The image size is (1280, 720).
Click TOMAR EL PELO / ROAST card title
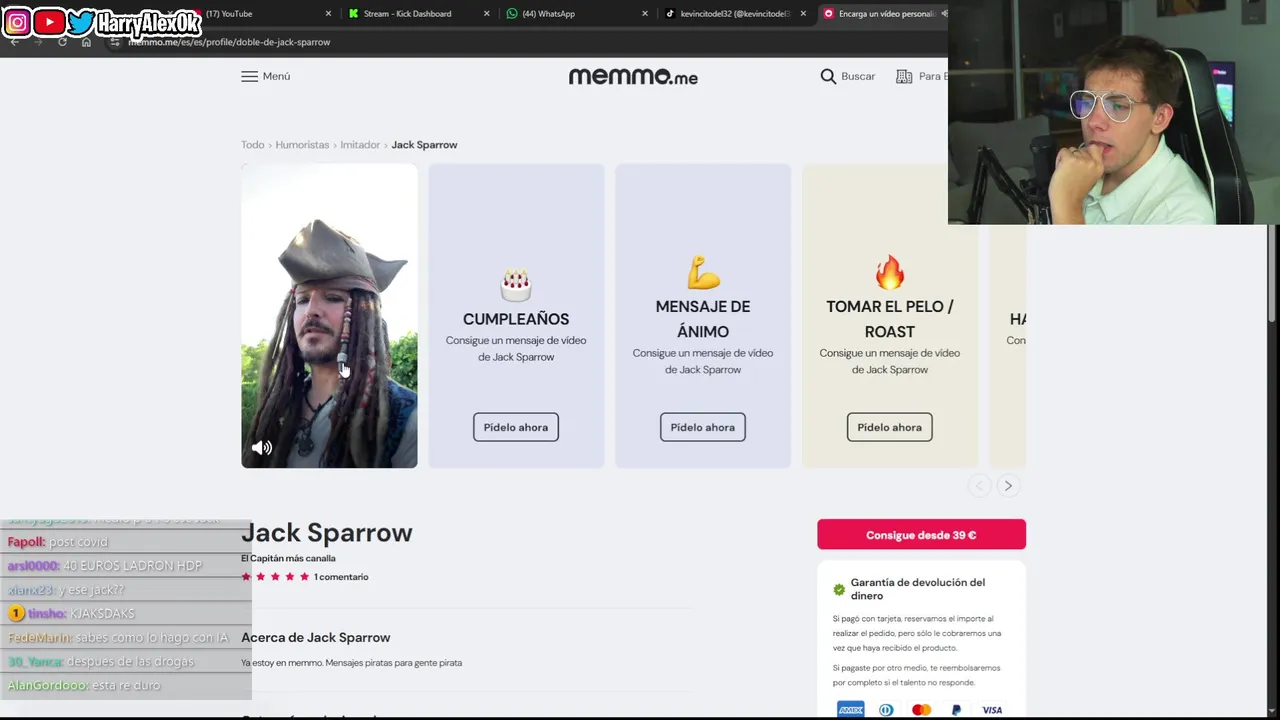click(890, 319)
